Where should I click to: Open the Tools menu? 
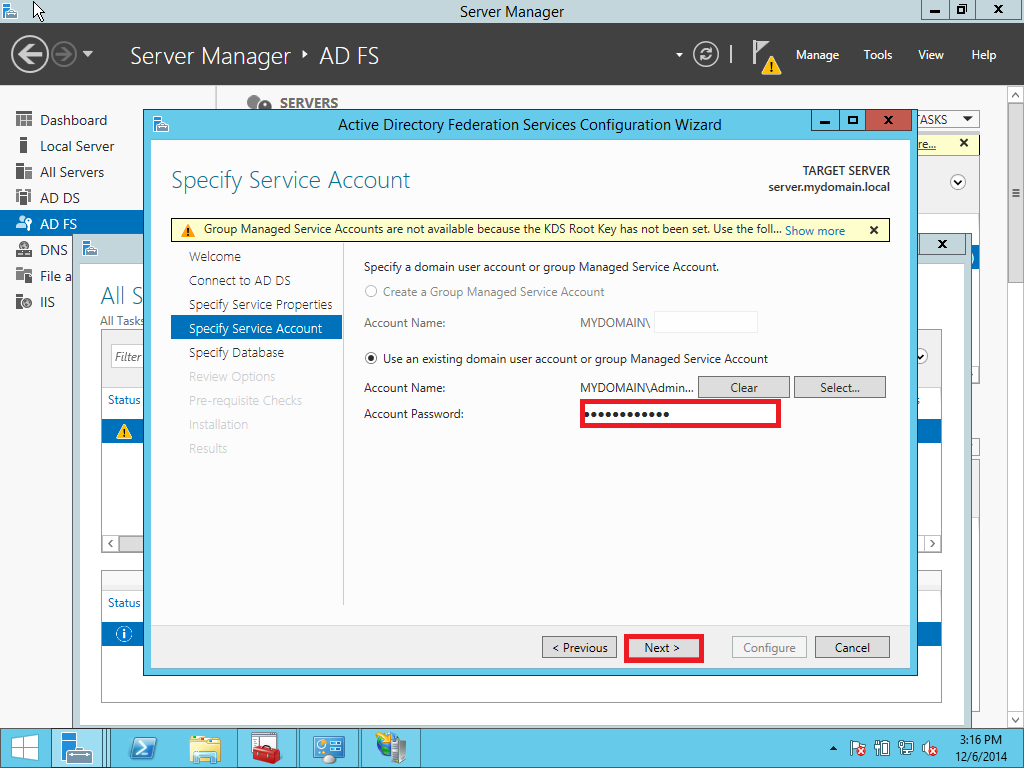pyautogui.click(x=877, y=55)
